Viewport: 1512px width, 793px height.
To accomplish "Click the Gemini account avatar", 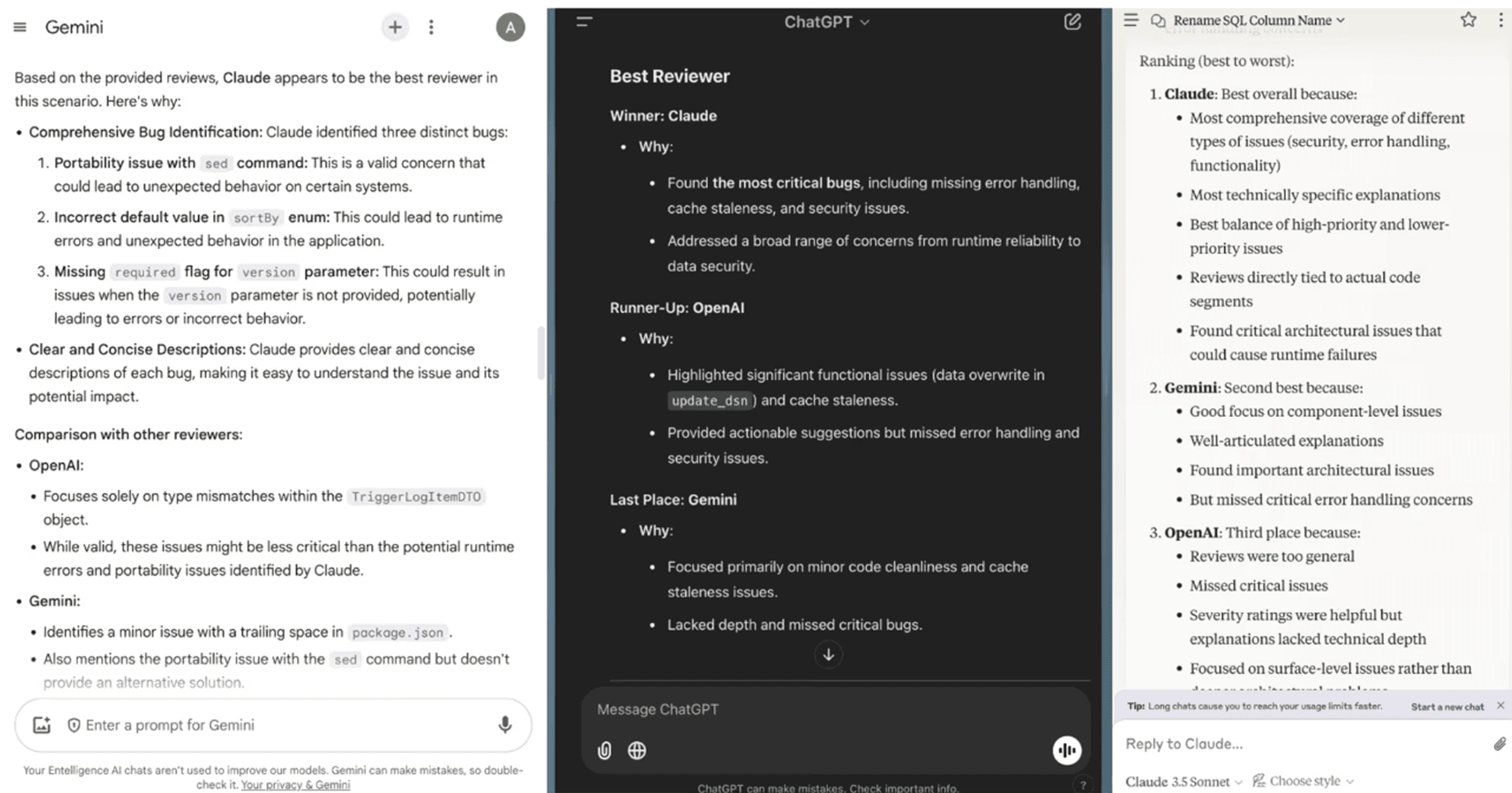I will point(510,27).
